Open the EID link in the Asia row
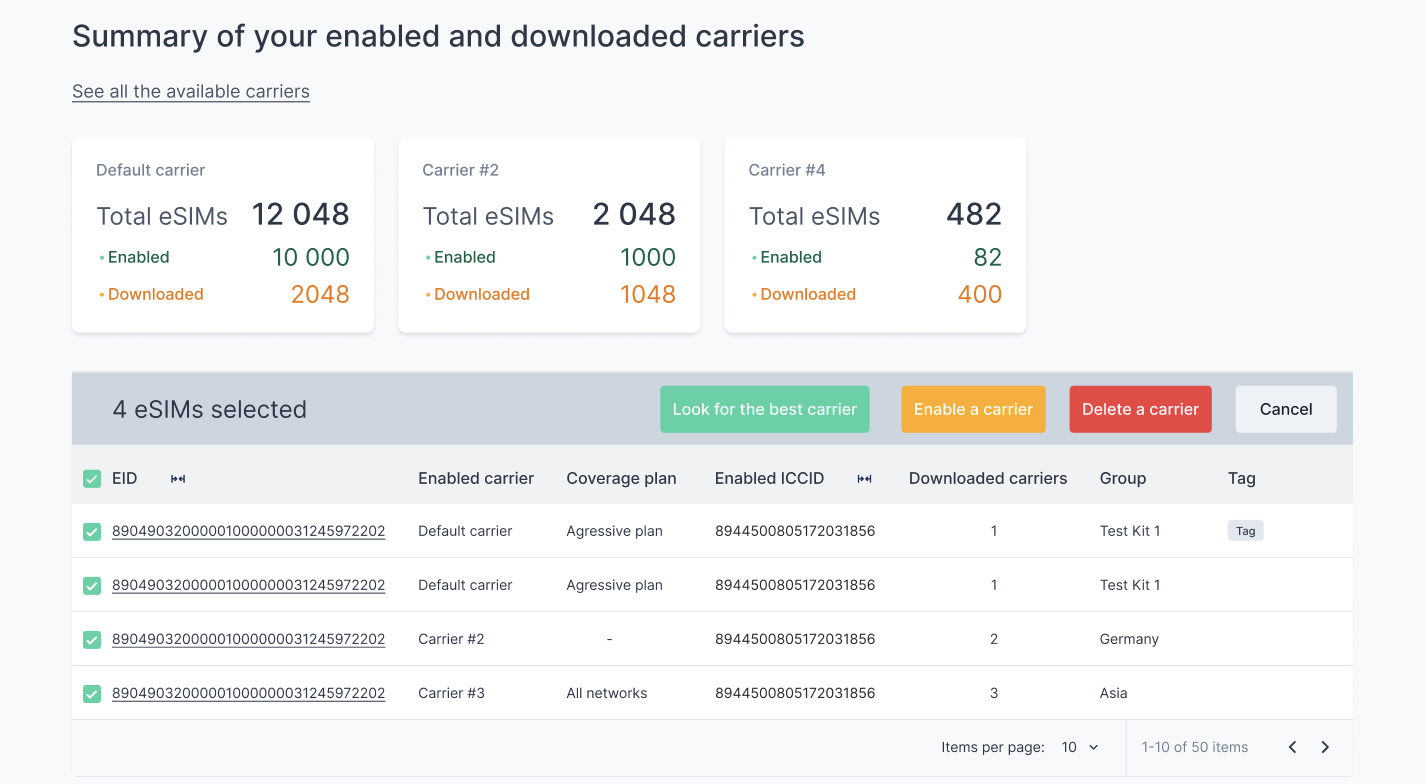1426x784 pixels. (x=248, y=693)
